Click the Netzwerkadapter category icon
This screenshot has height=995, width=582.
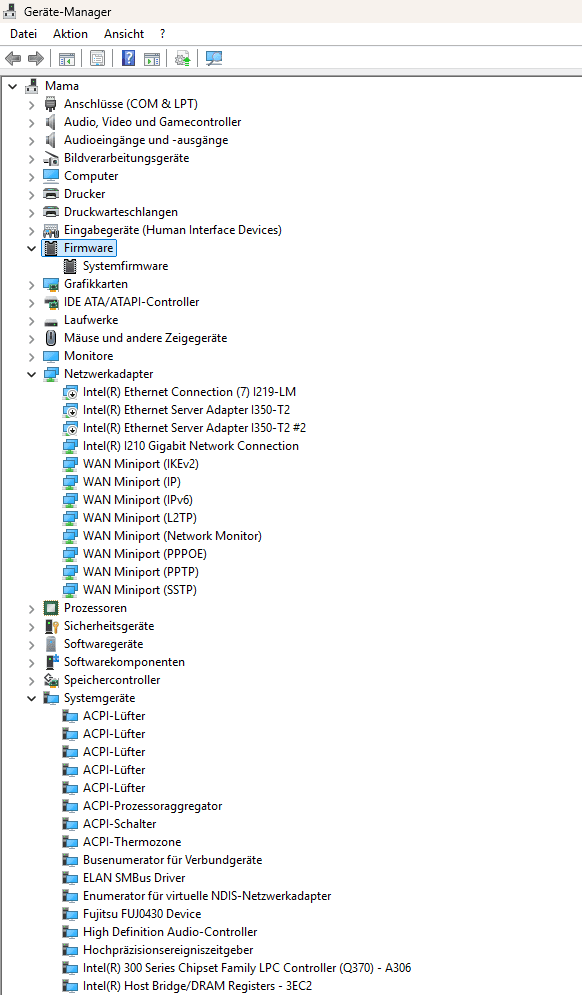(51, 374)
